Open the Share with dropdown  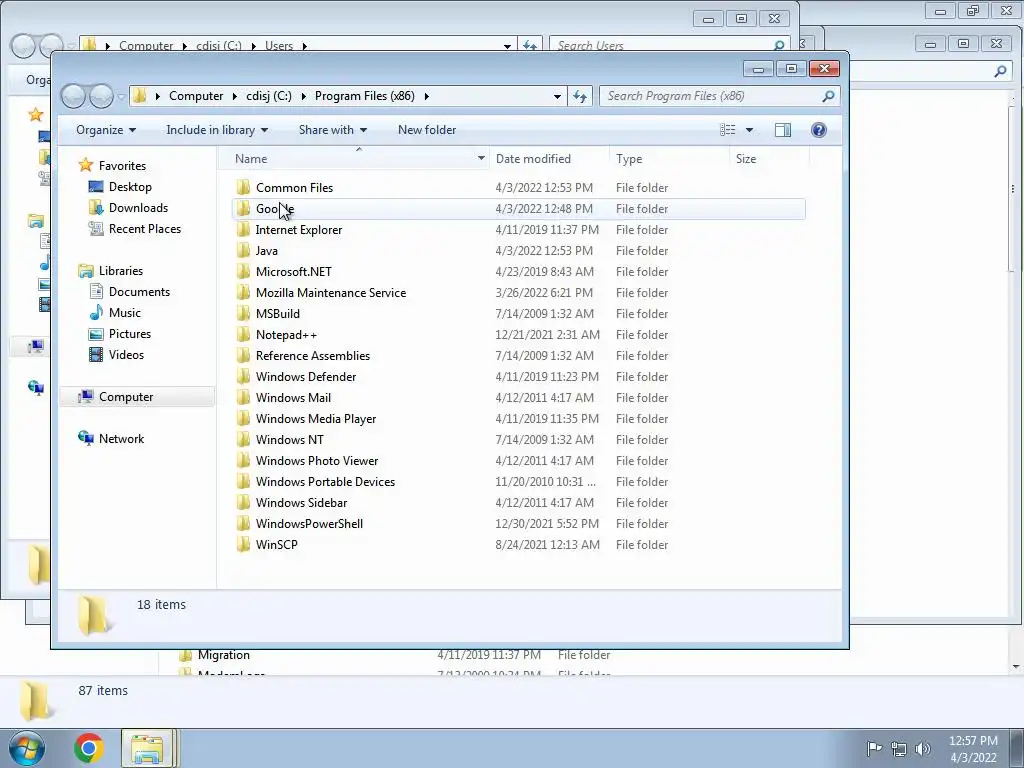[332, 130]
